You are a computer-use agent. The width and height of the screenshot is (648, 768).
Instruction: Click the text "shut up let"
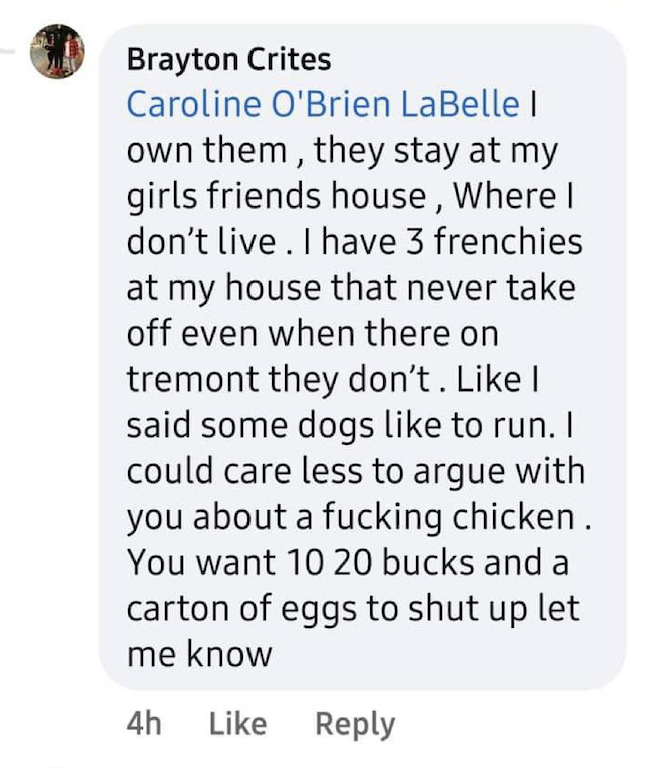tap(512, 608)
